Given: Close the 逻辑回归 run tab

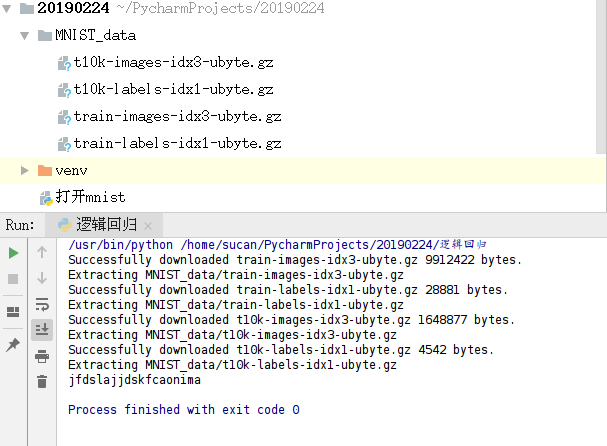Looking at the screenshot, I should coord(148,226).
